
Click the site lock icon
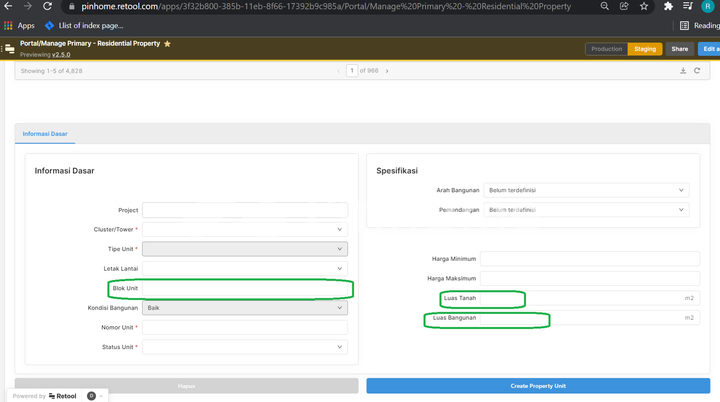pos(71,6)
